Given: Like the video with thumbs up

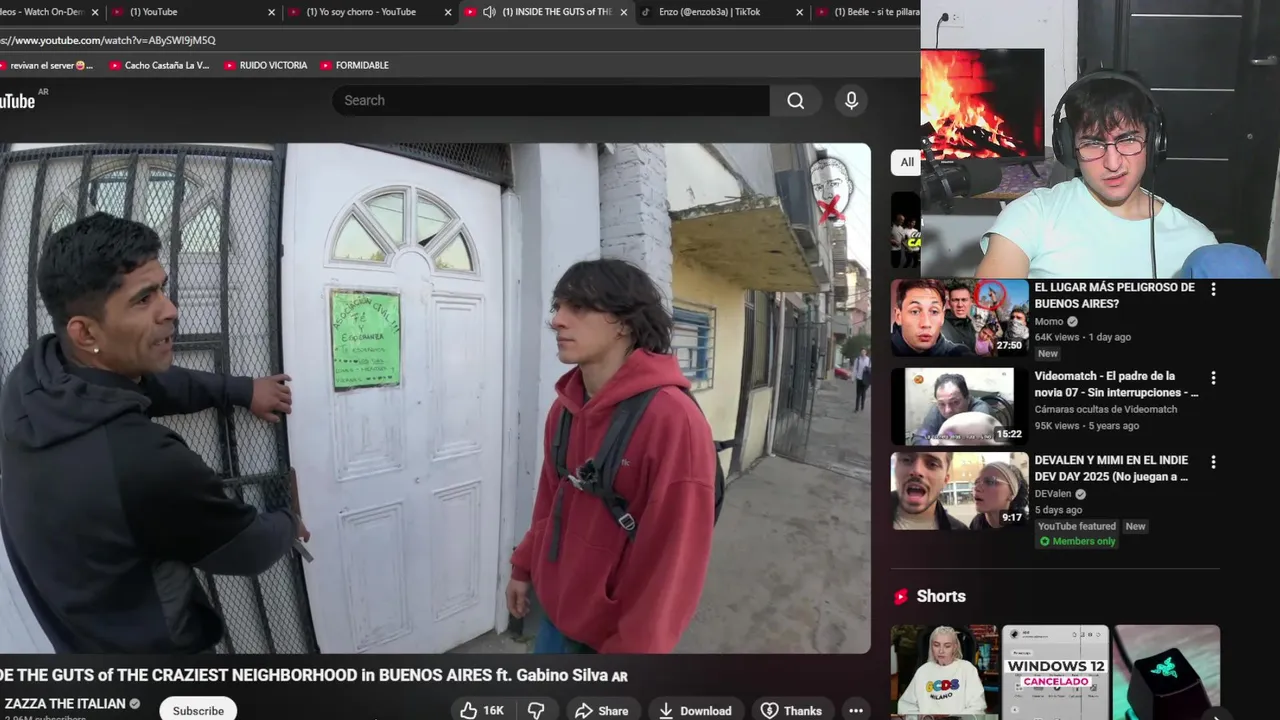Looking at the screenshot, I should (x=468, y=710).
